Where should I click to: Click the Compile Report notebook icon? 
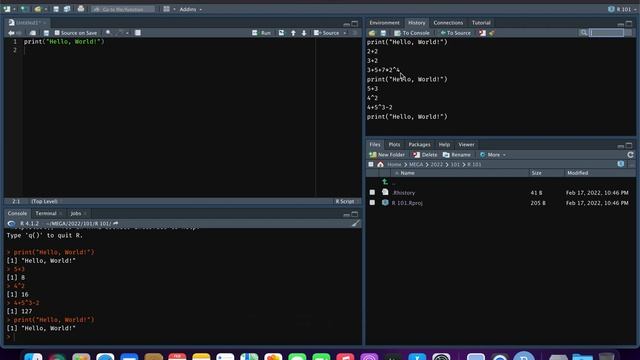pyautogui.click(x=138, y=33)
